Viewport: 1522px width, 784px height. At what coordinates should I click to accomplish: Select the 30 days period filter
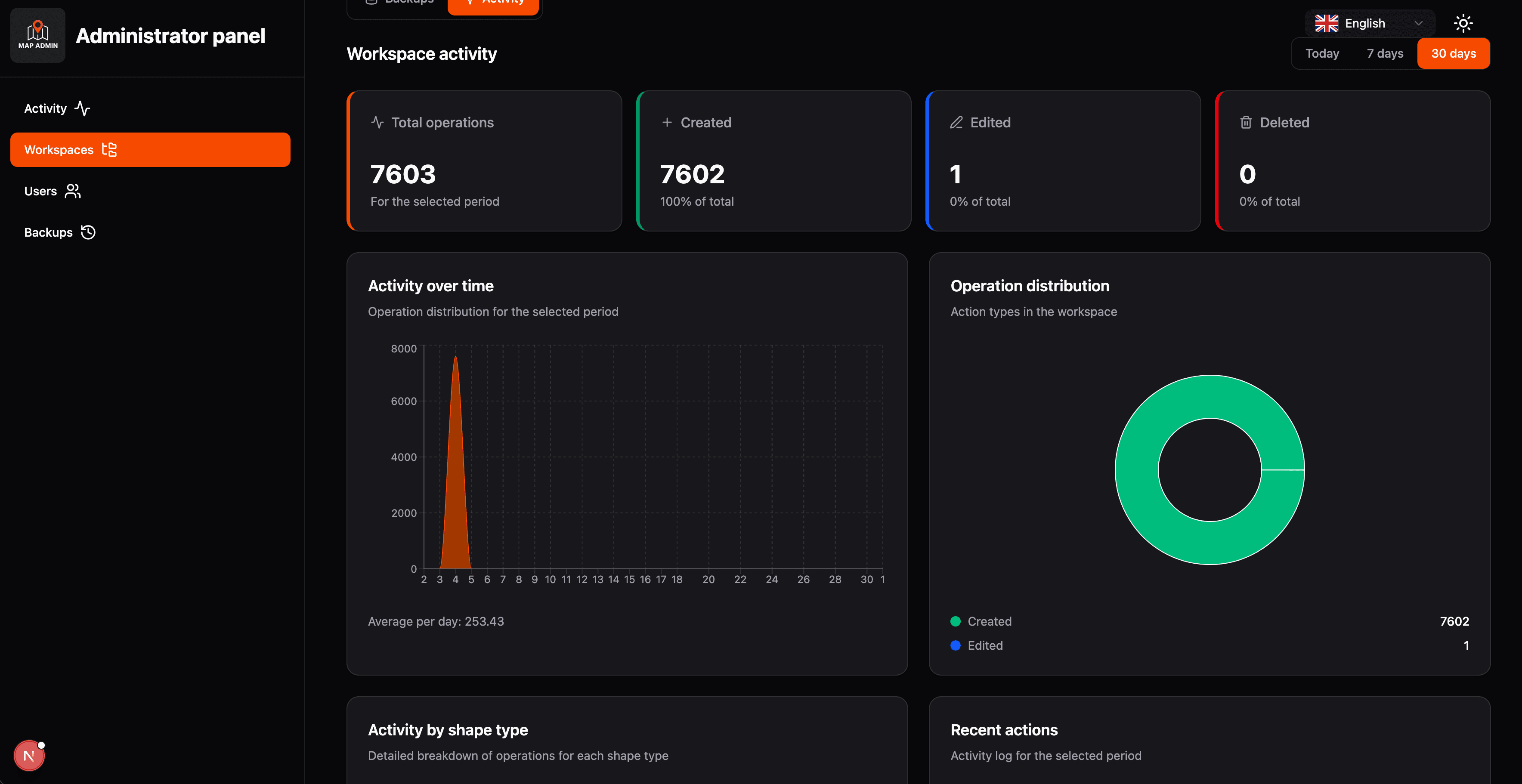(1454, 53)
